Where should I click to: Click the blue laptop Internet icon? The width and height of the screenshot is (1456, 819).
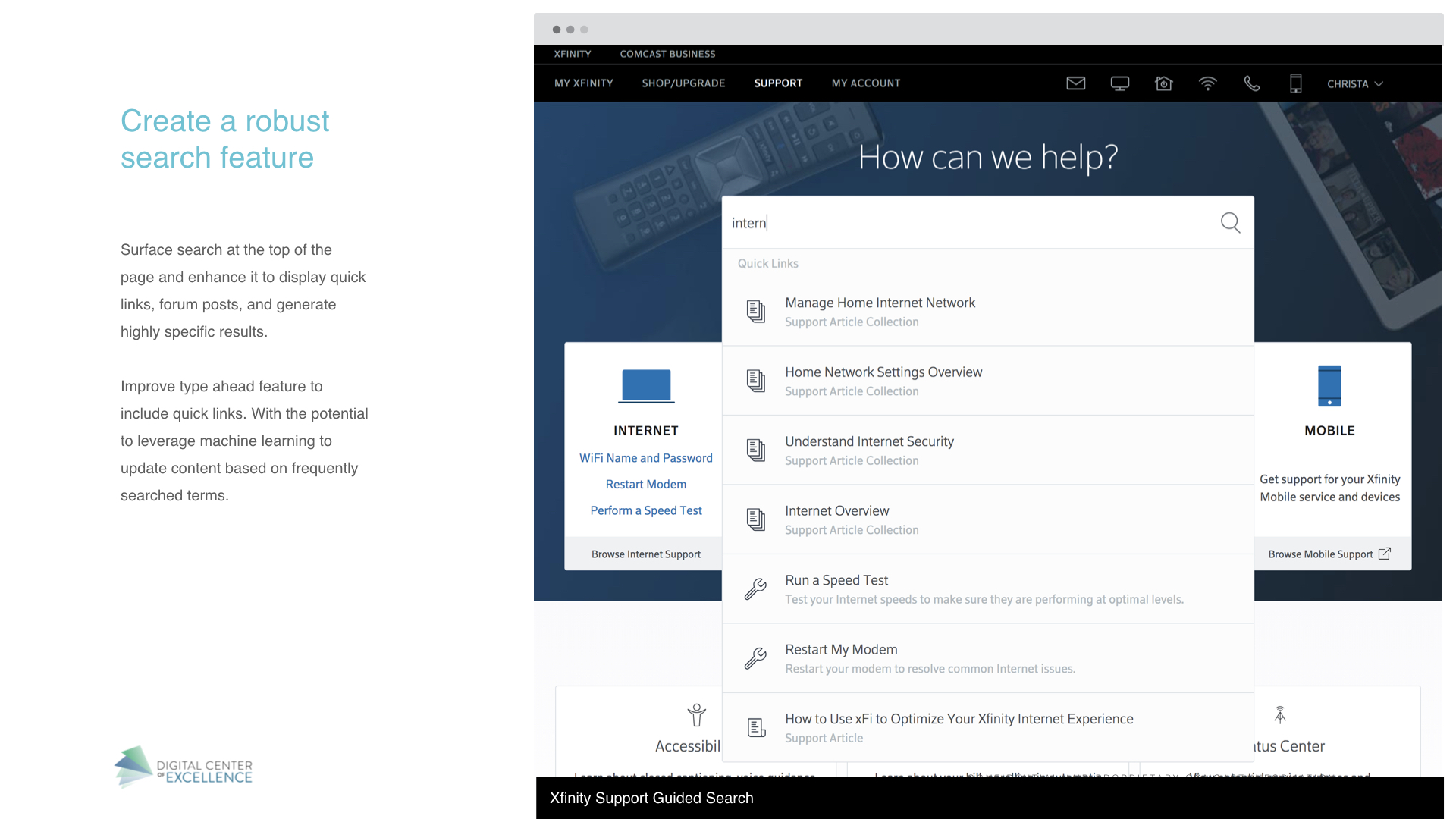[x=646, y=386]
